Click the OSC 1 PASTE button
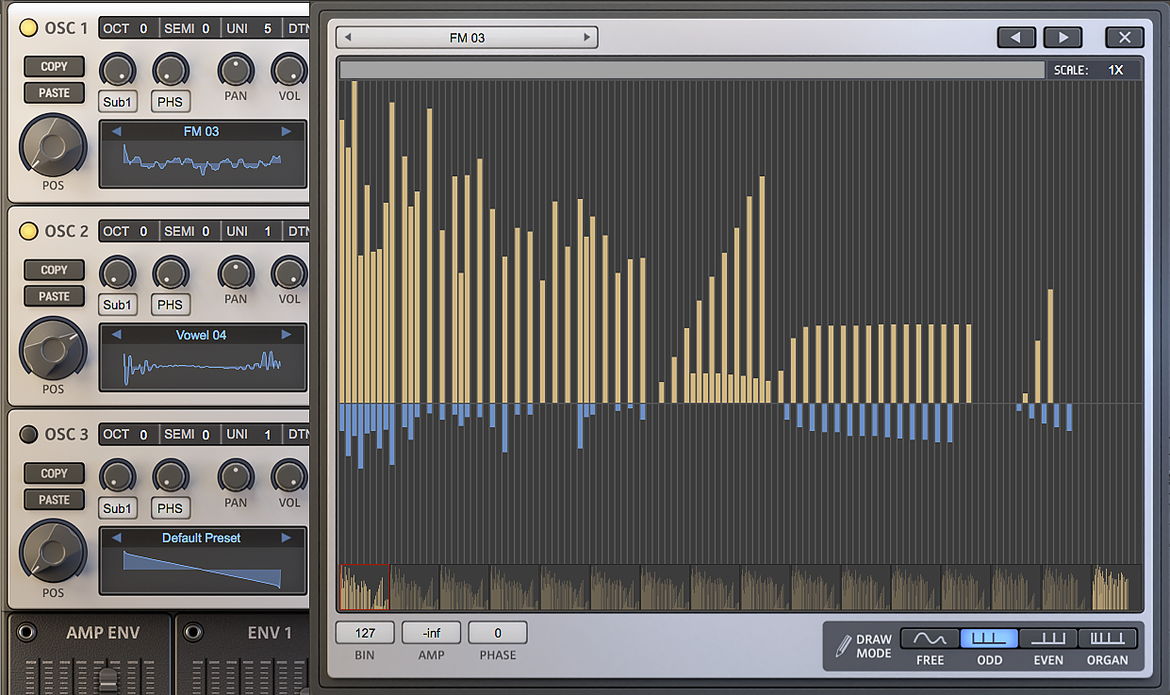The image size is (1170, 695). tap(54, 93)
